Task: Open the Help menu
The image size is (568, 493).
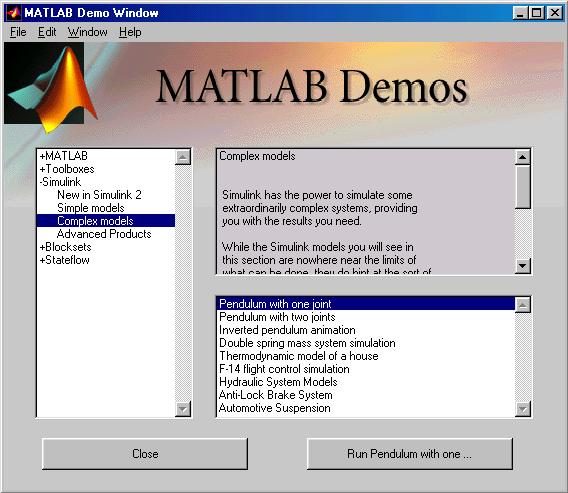Action: click(130, 32)
